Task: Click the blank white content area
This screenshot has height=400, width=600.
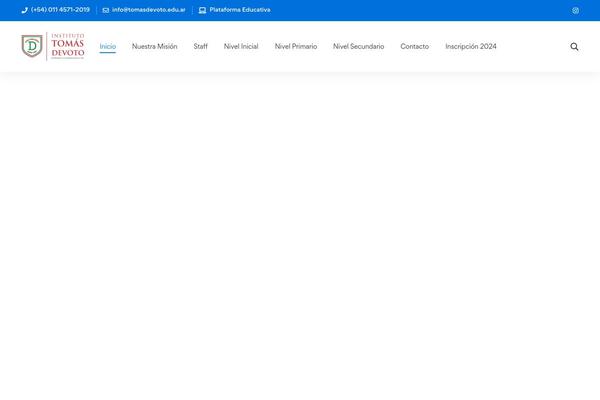Action: click(300, 230)
